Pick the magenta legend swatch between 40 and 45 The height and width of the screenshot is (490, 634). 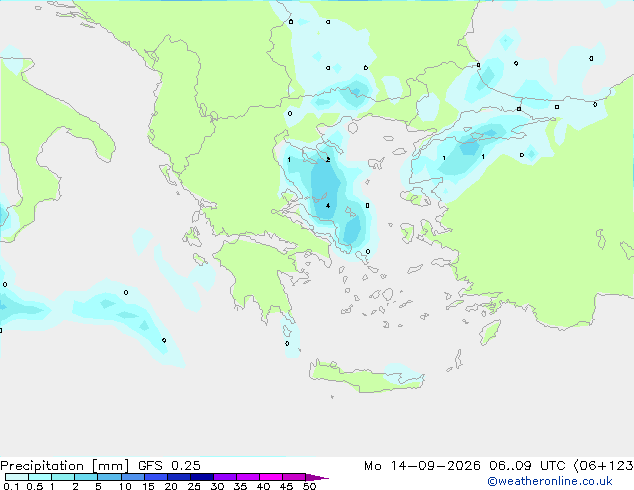coord(271,477)
